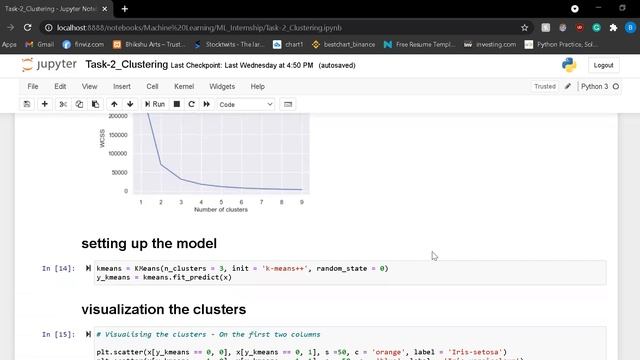Open the browser Extensions puzzle icon
This screenshot has height=360, width=640.
click(613, 28)
